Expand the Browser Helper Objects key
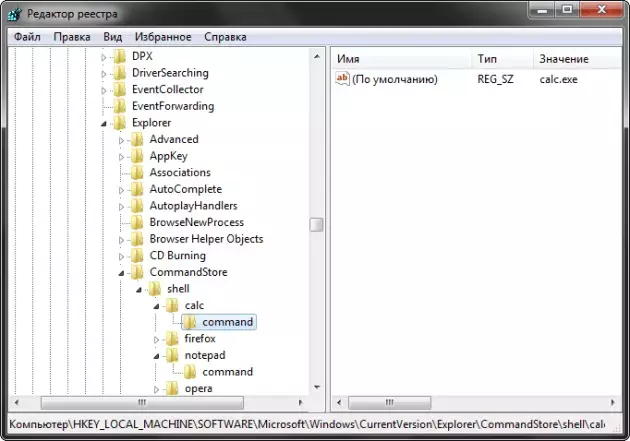This screenshot has height=441, width=630. pos(121,240)
